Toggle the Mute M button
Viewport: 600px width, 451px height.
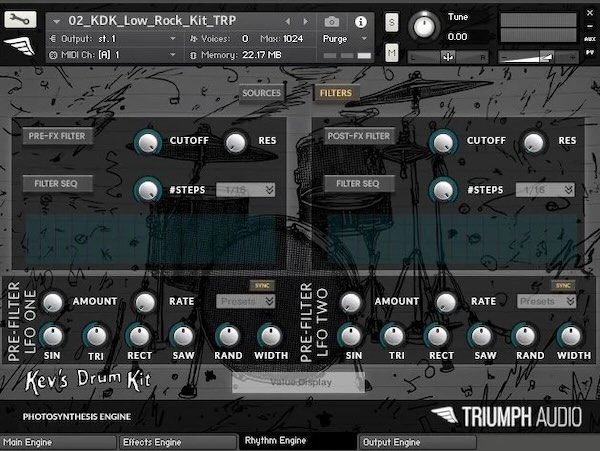pos(391,53)
